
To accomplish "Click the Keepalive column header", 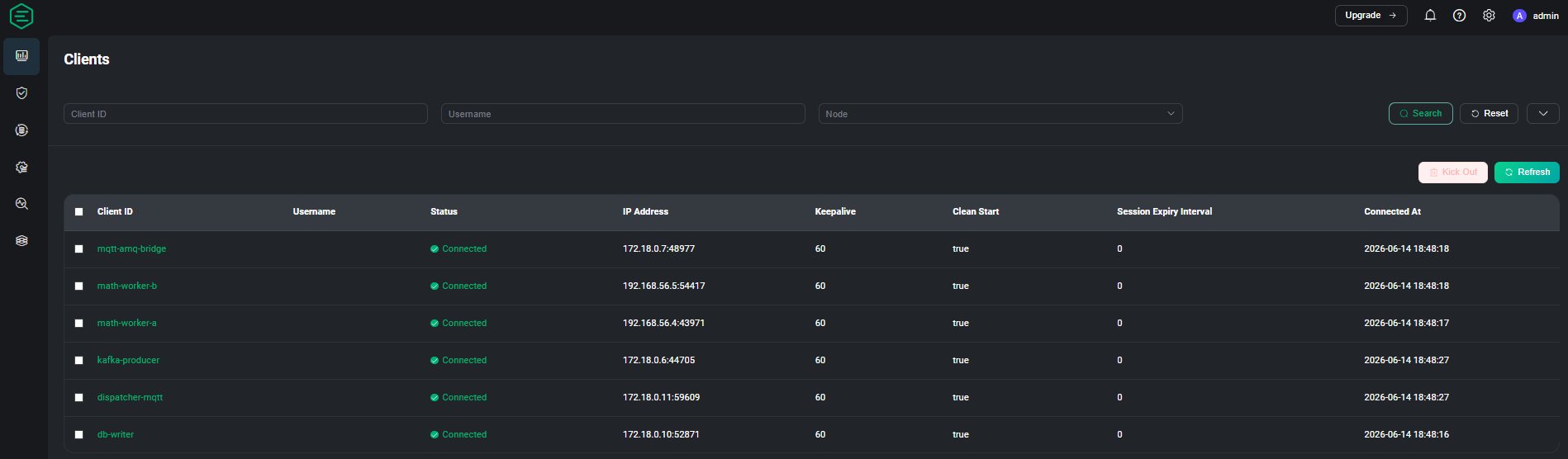I will point(835,212).
